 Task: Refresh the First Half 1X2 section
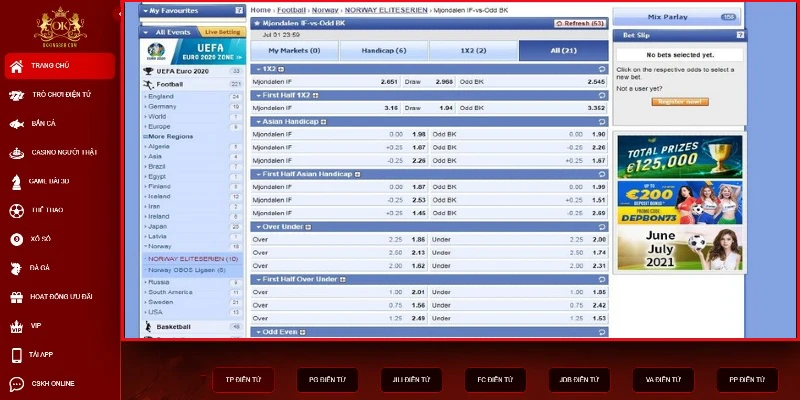coord(602,95)
